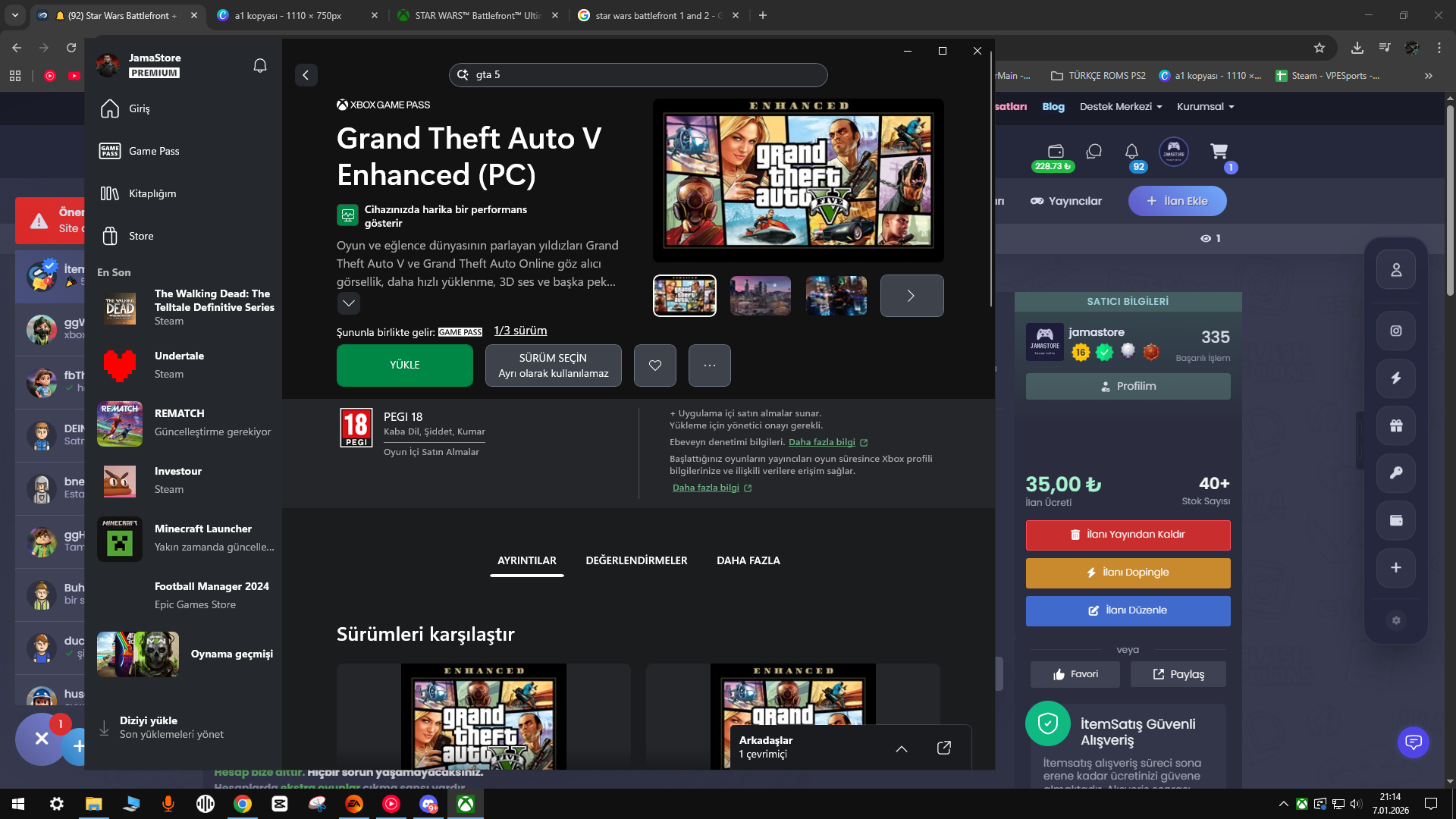
Task: Switch to the DAHA FAZLA tab
Action: [x=748, y=560]
